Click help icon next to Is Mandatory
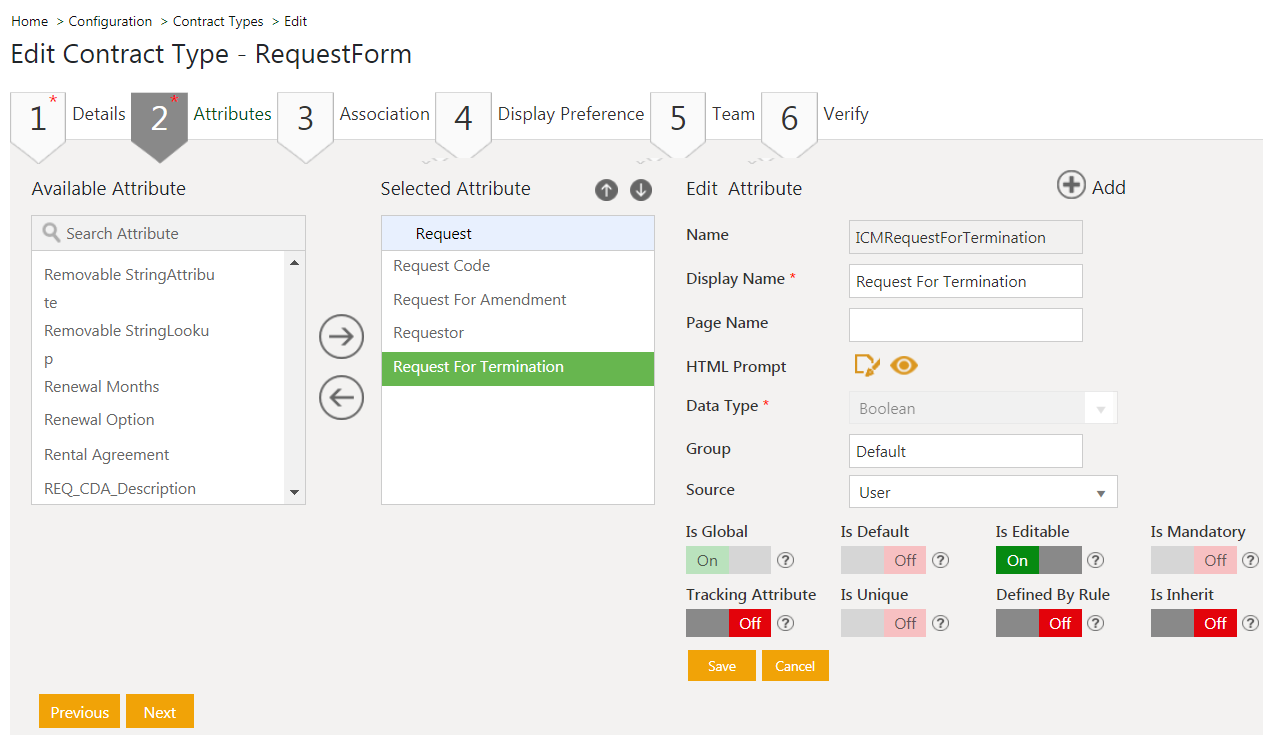1263x735 pixels. tap(1250, 560)
